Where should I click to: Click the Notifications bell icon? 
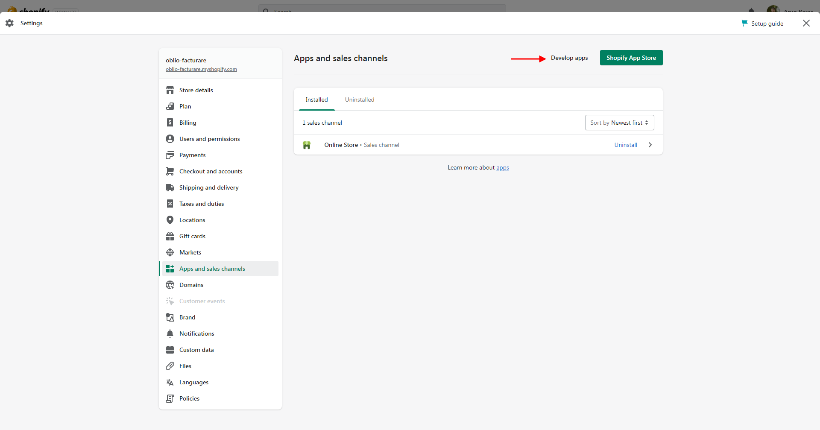click(x=170, y=333)
